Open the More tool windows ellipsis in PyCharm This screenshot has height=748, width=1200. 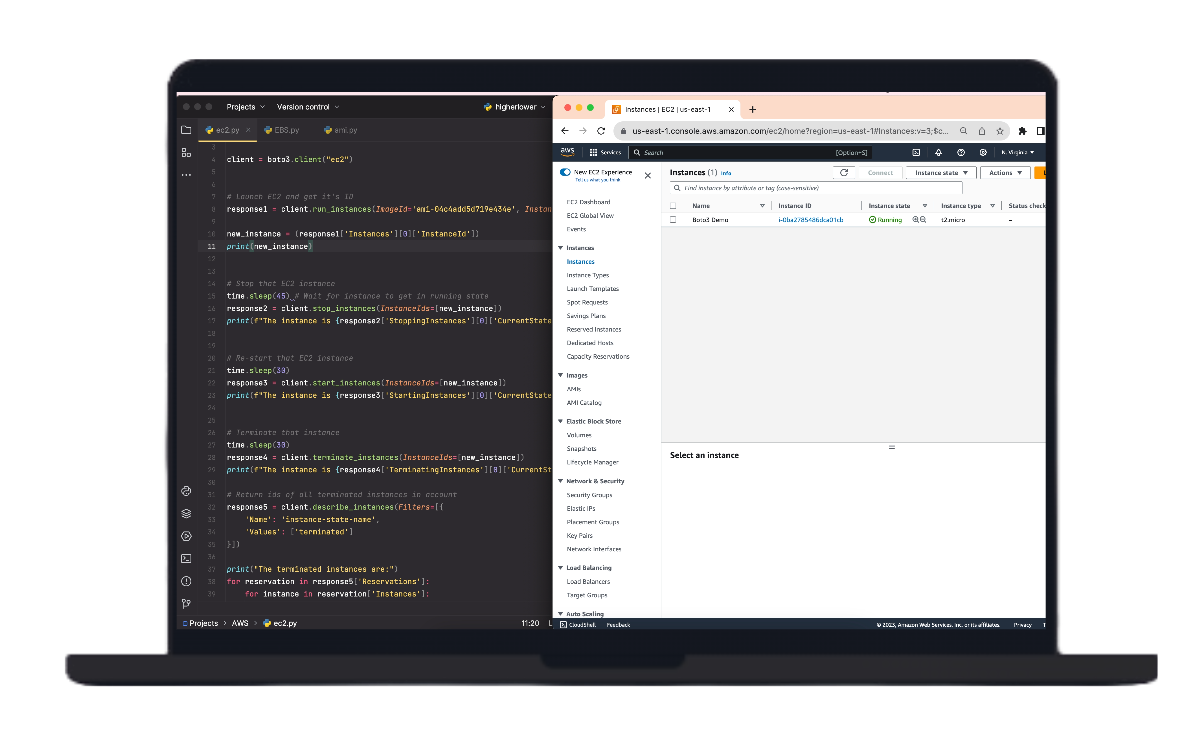[x=186, y=175]
